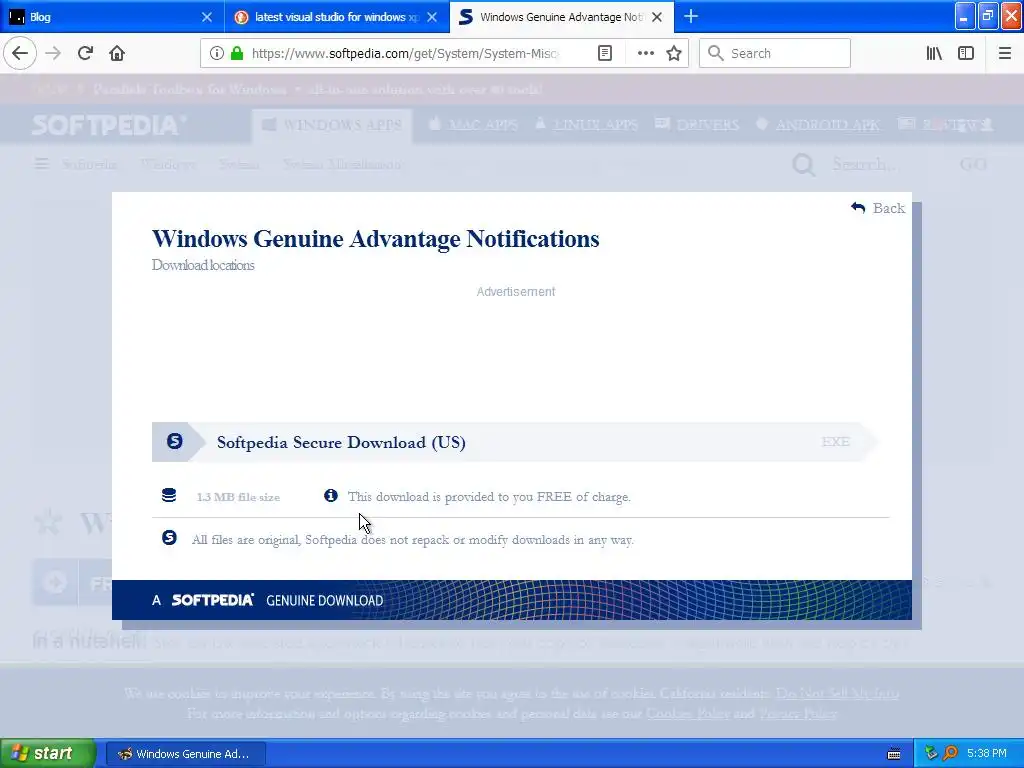Close the Blog tab
Viewport: 1024px width, 768px height.
tap(206, 17)
